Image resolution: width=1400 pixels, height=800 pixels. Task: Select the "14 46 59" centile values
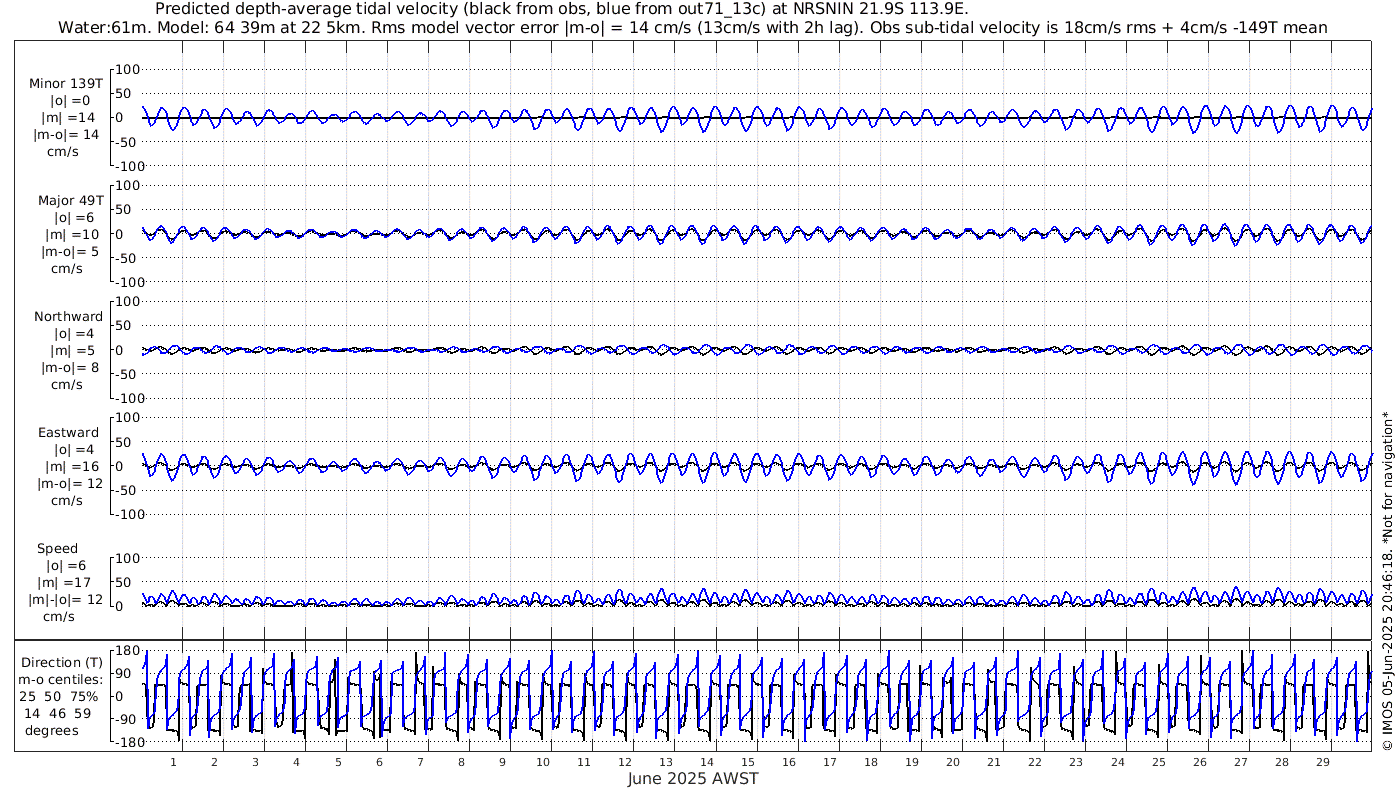pos(60,713)
